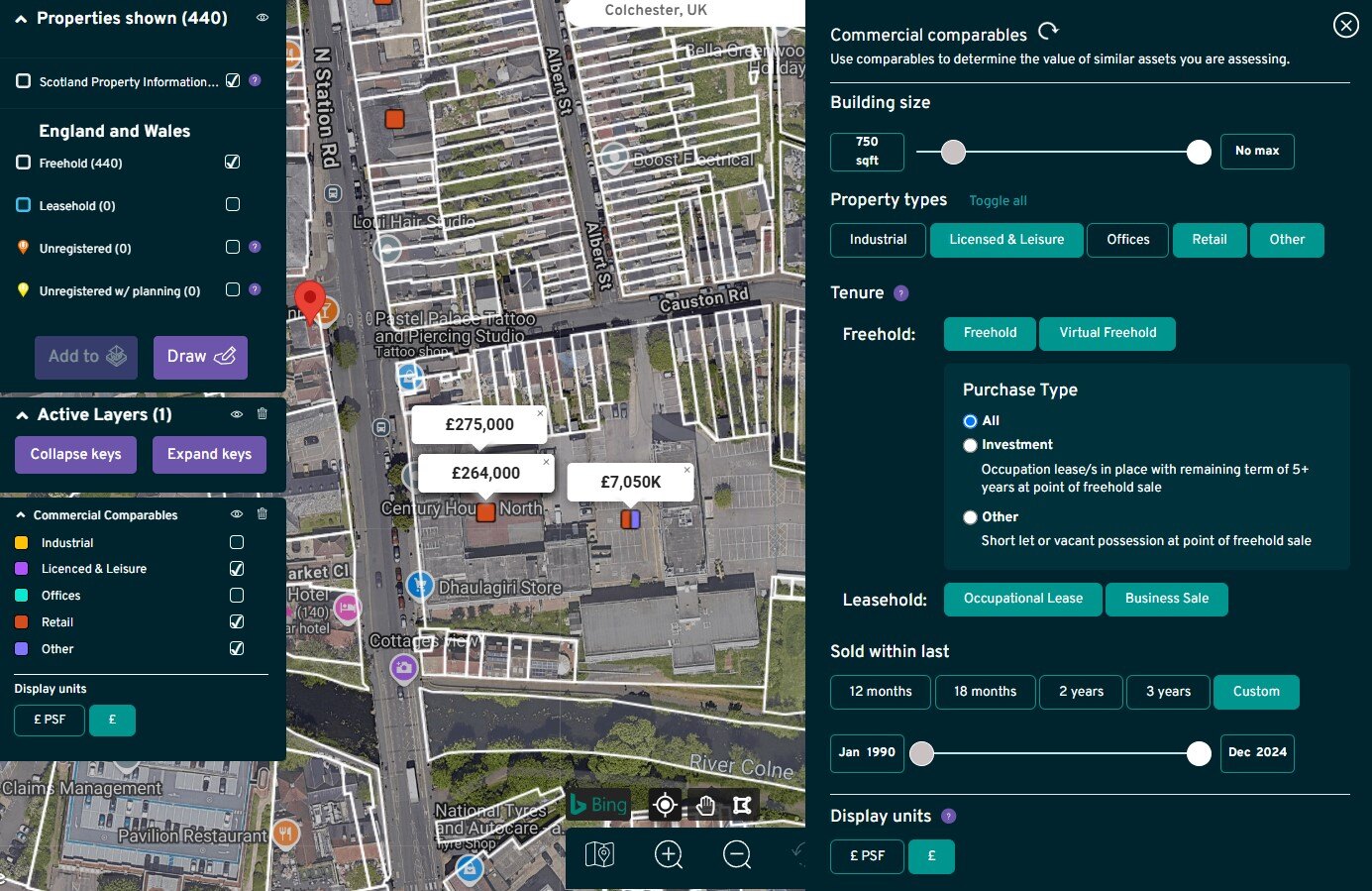Click the zoom out magnifier icon

pyautogui.click(x=737, y=853)
